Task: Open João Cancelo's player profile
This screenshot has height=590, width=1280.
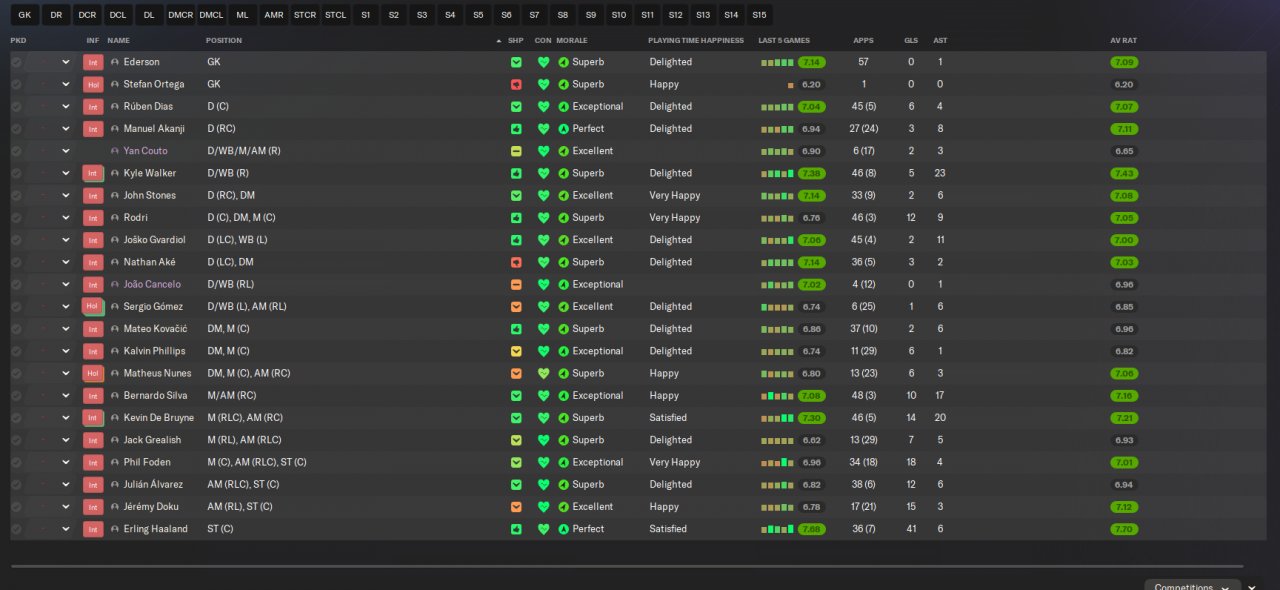Action: [152, 284]
